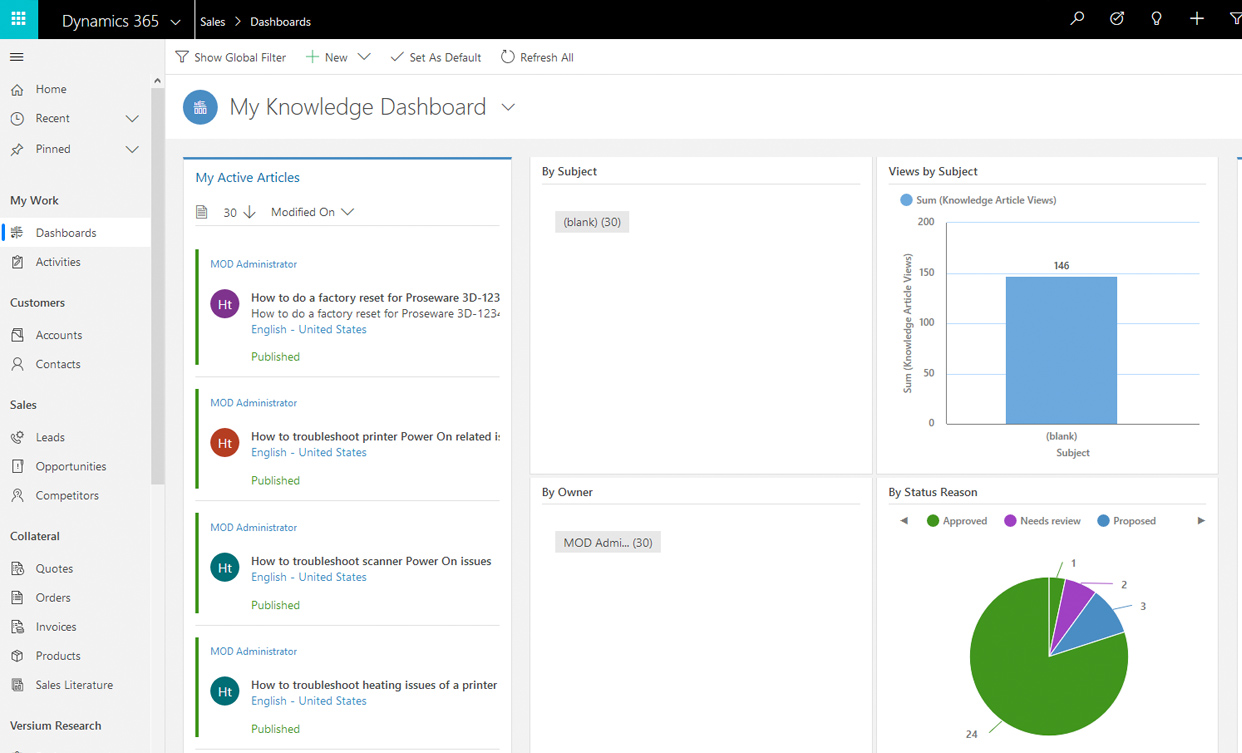Click the MOD Admi... (30) owner tile
Screen dimensions: 1242x753
coord(608,542)
